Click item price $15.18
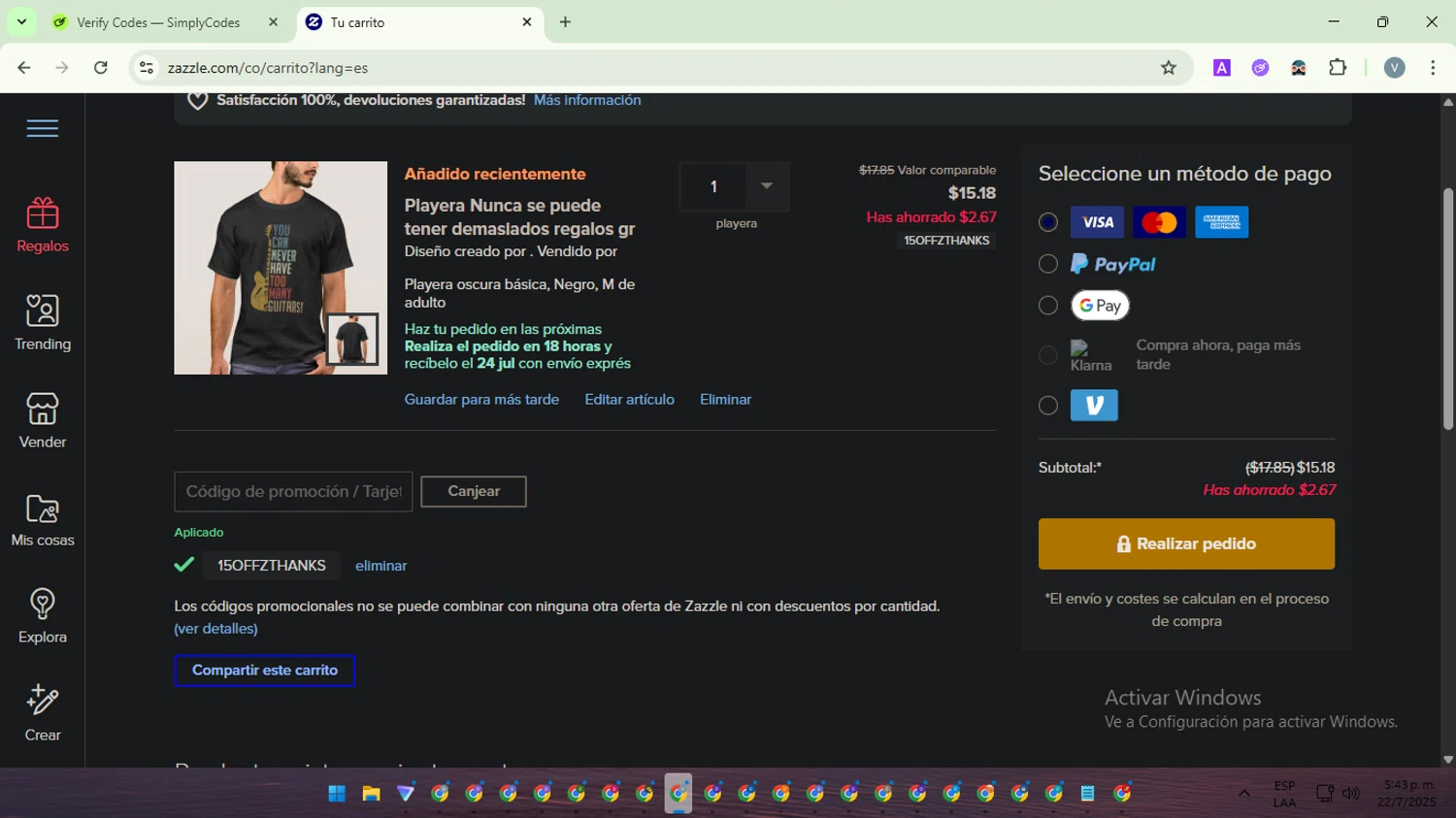Viewport: 1456px width, 818px height. click(972, 193)
